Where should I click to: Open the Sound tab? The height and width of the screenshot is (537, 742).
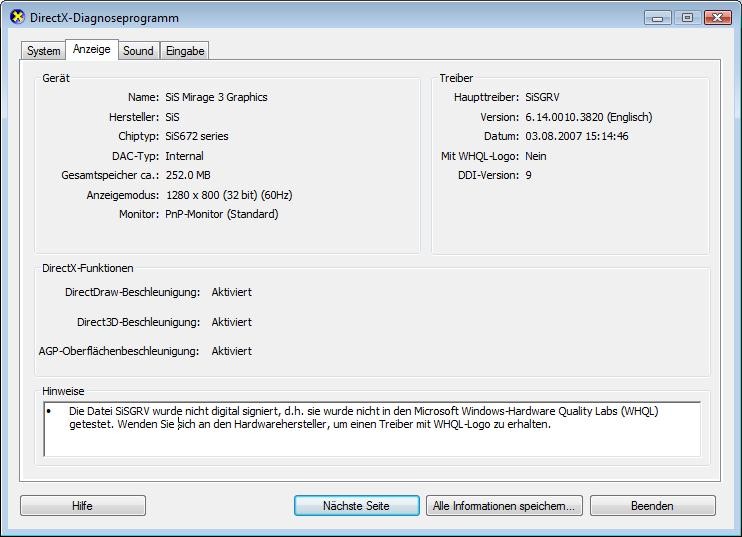coord(138,51)
